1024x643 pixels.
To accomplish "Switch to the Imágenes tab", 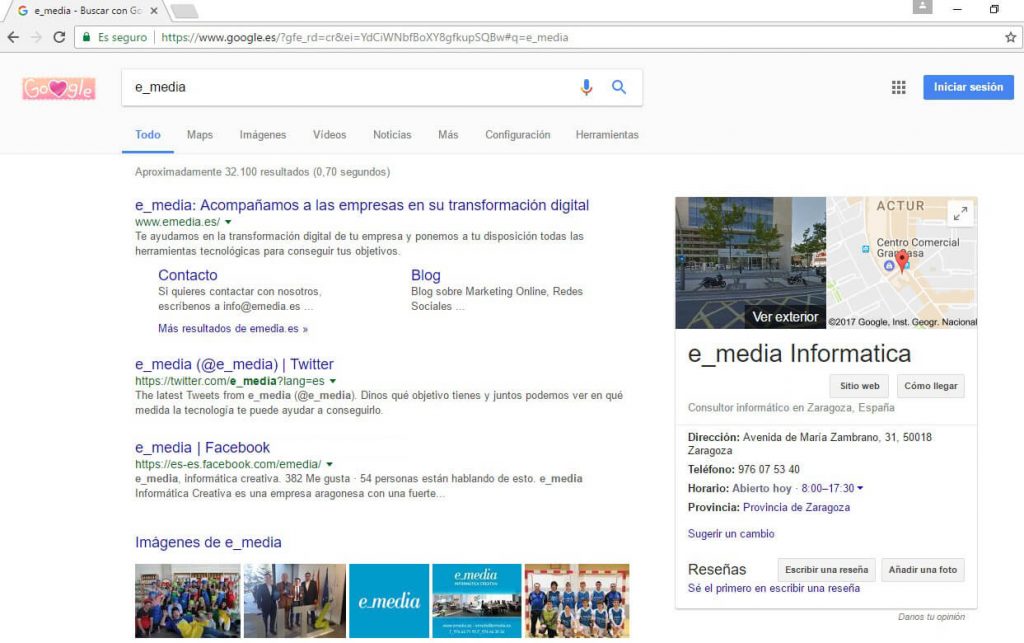I will tap(263, 134).
